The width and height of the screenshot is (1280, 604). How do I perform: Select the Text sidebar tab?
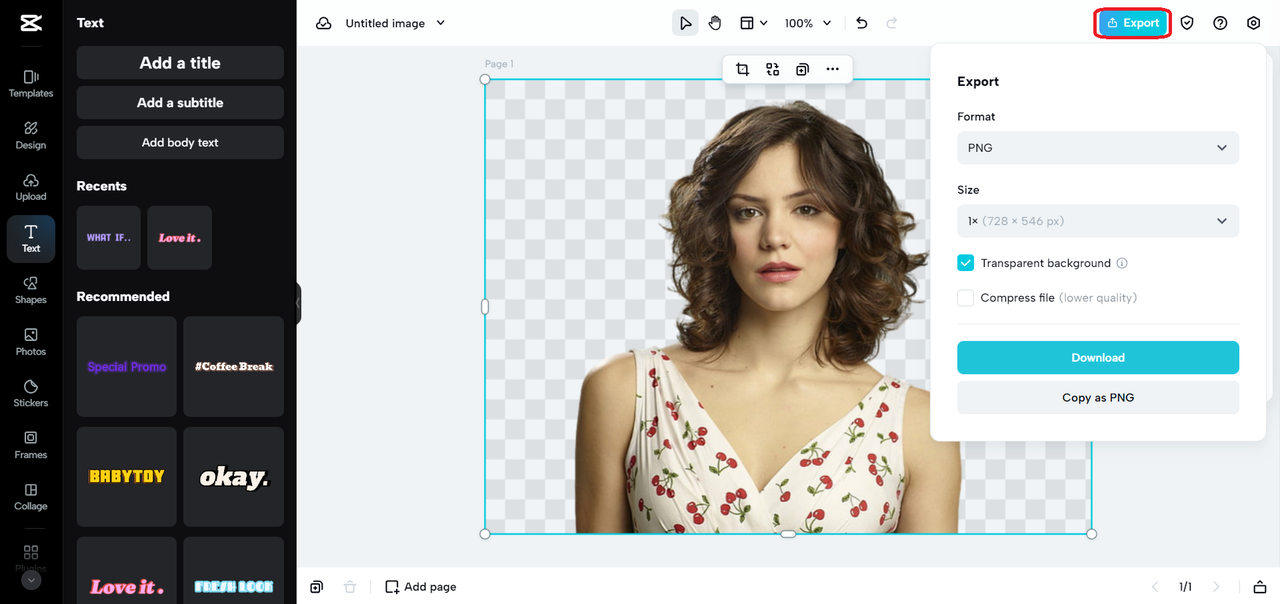click(31, 239)
